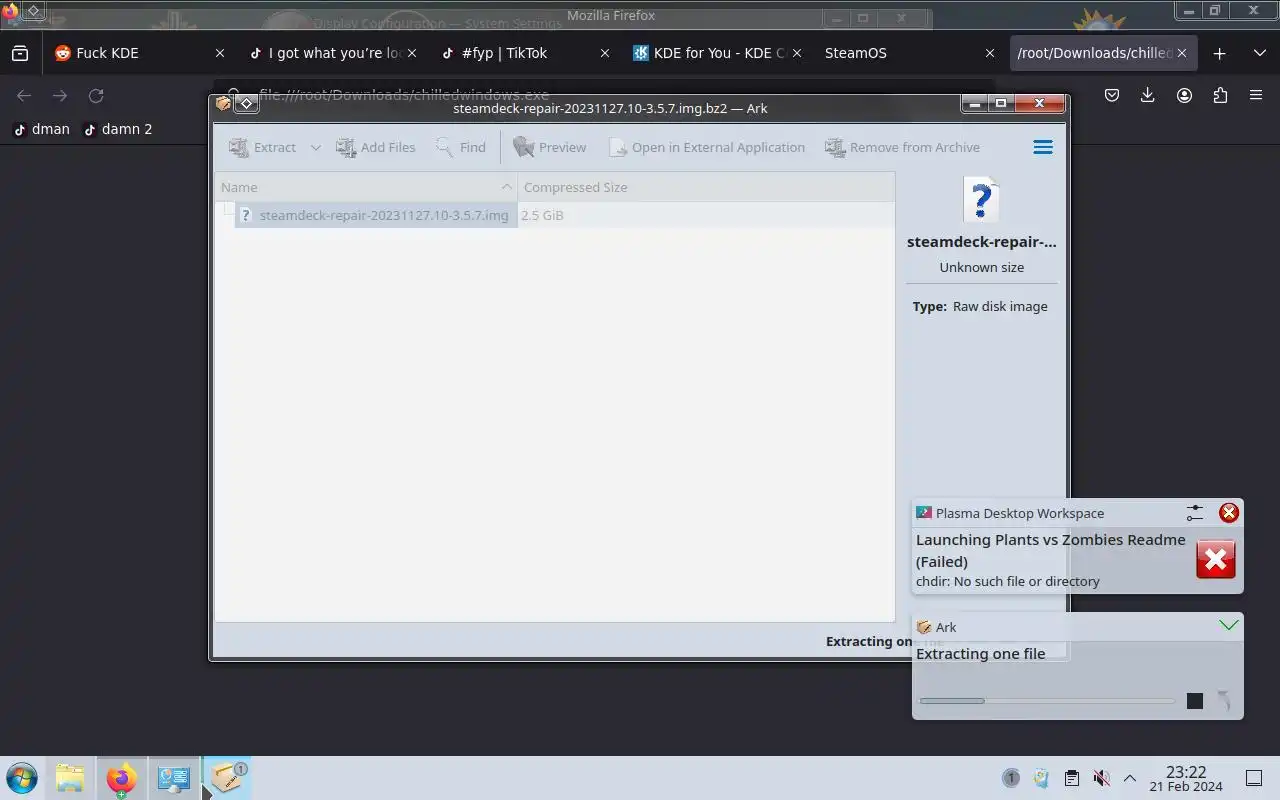Viewport: 1280px width, 800px height.
Task: Click the 2.5 GiB size cell
Action: click(542, 215)
